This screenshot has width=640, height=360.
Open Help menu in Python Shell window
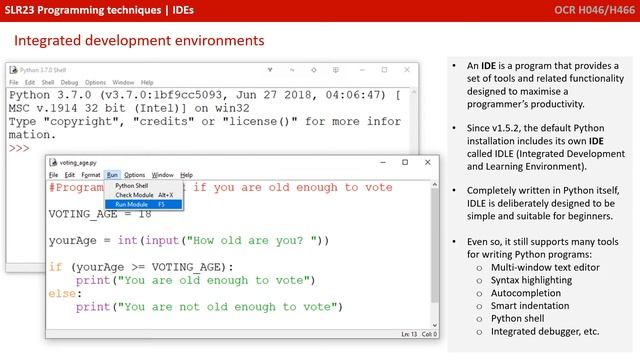[x=147, y=82]
